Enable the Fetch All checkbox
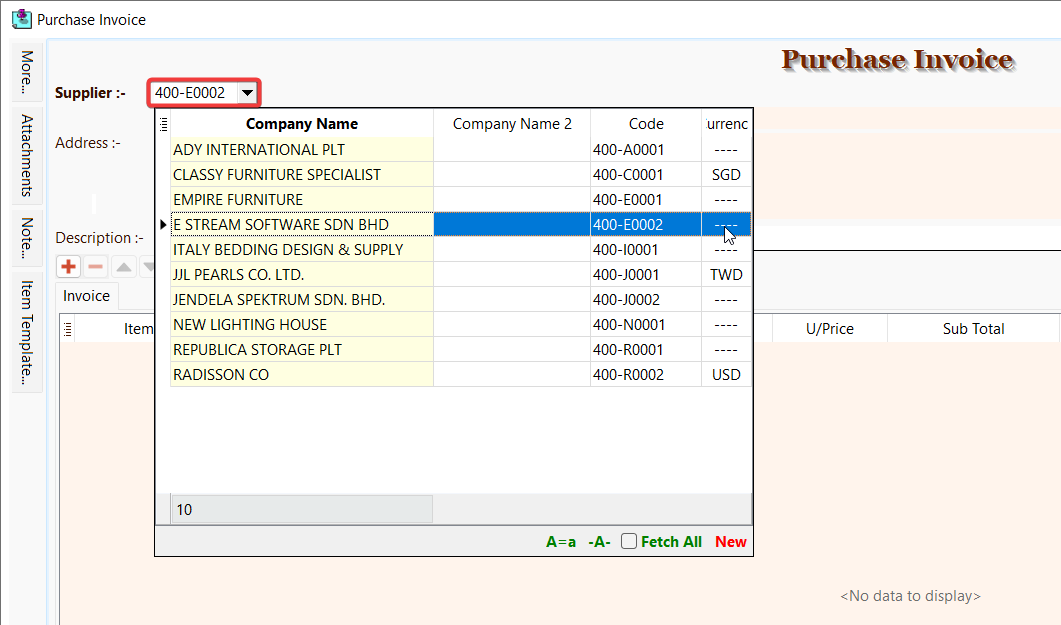Viewport: 1061px width, 625px height. [629, 541]
